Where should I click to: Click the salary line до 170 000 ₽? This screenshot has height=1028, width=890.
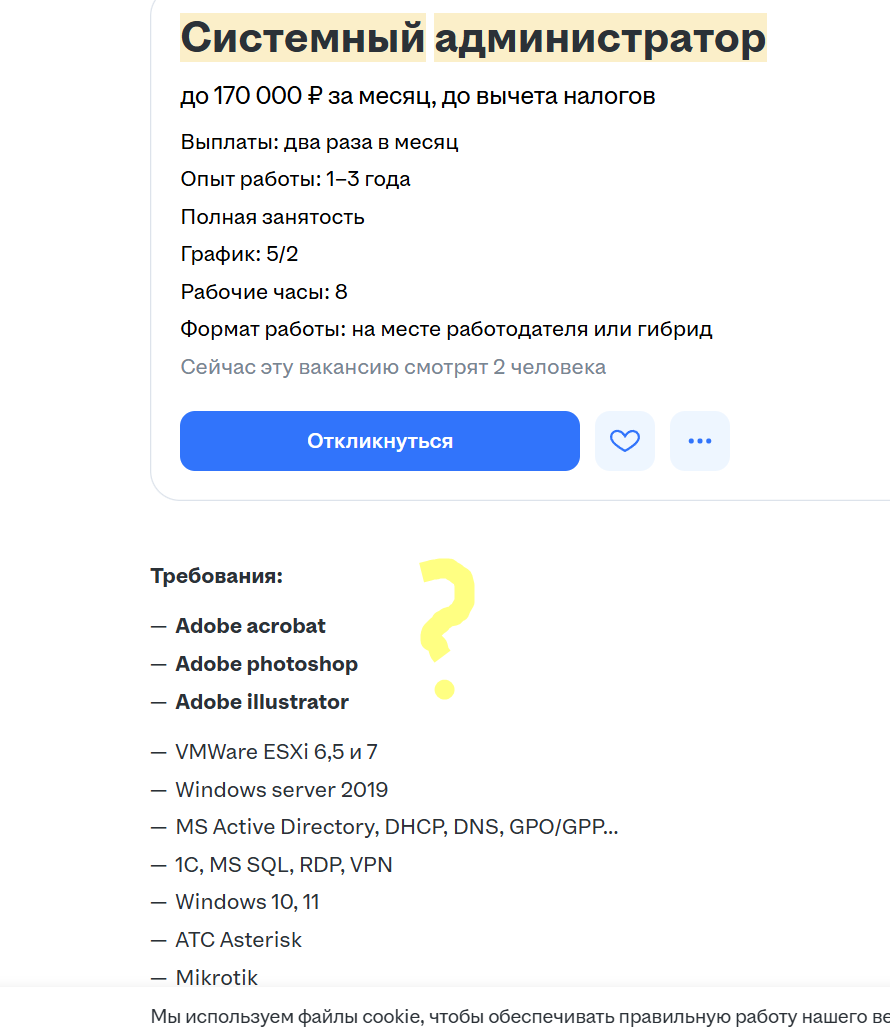pos(417,96)
